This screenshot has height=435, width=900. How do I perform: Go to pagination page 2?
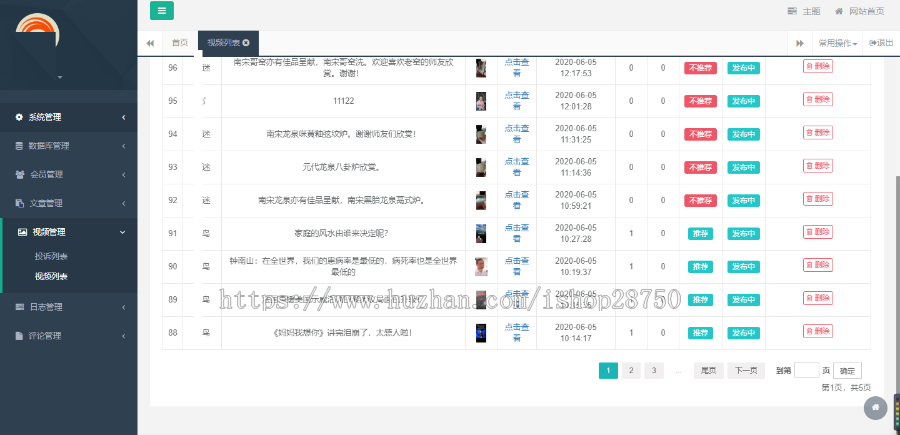click(631, 371)
